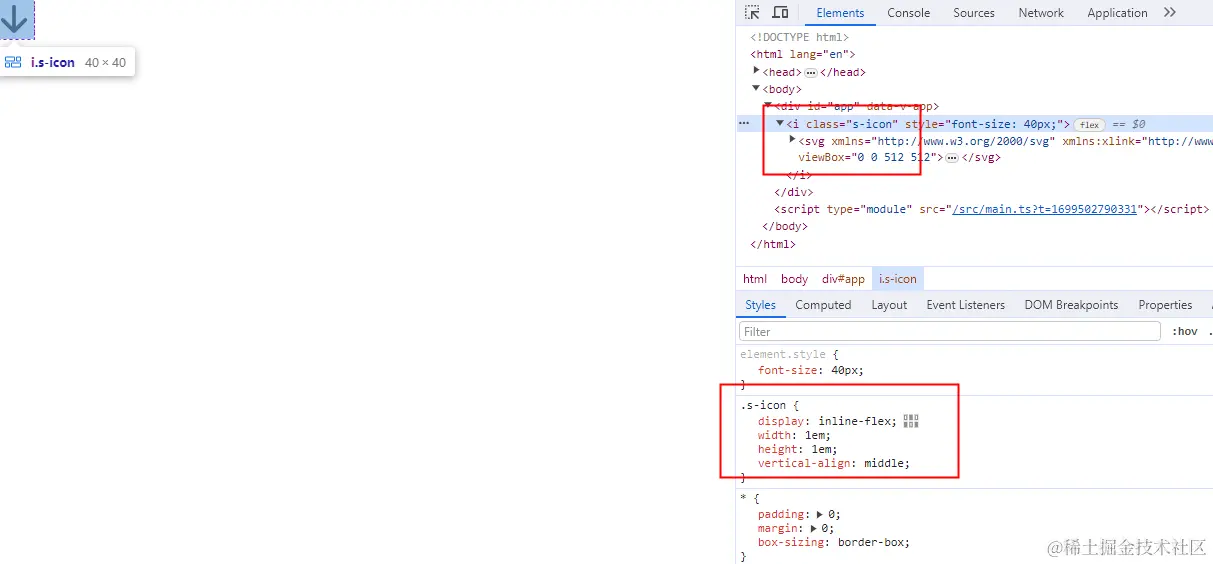
Task: Select the html lang="en" node
Action: 803,54
